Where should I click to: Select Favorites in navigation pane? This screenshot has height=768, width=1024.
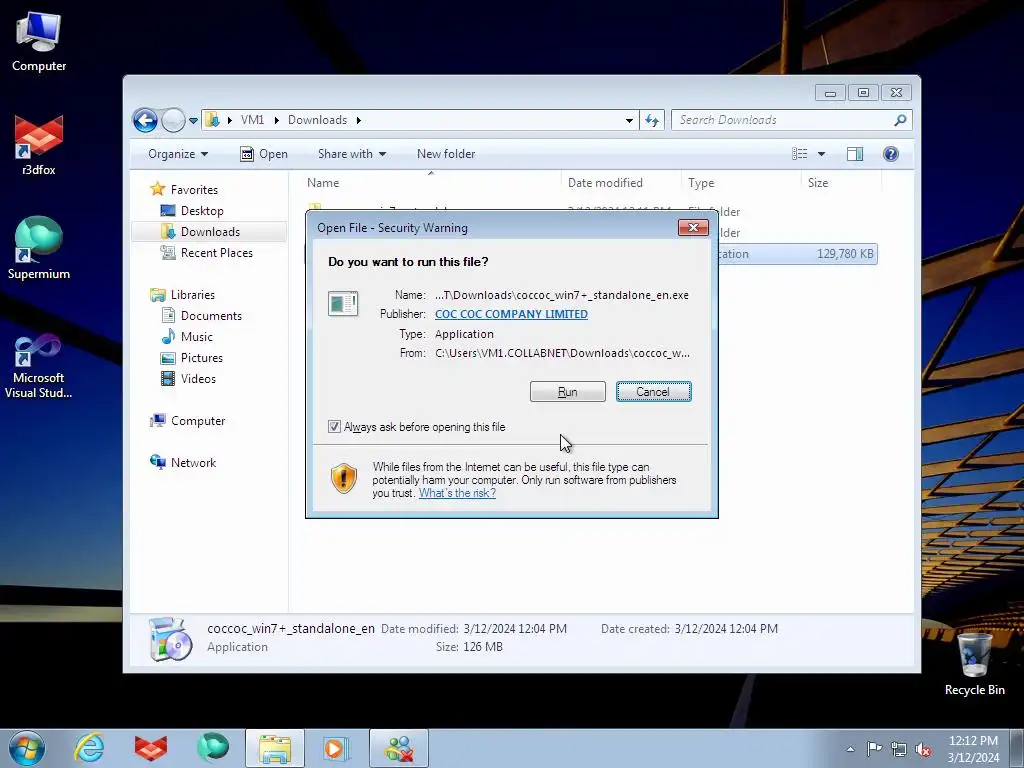click(194, 190)
